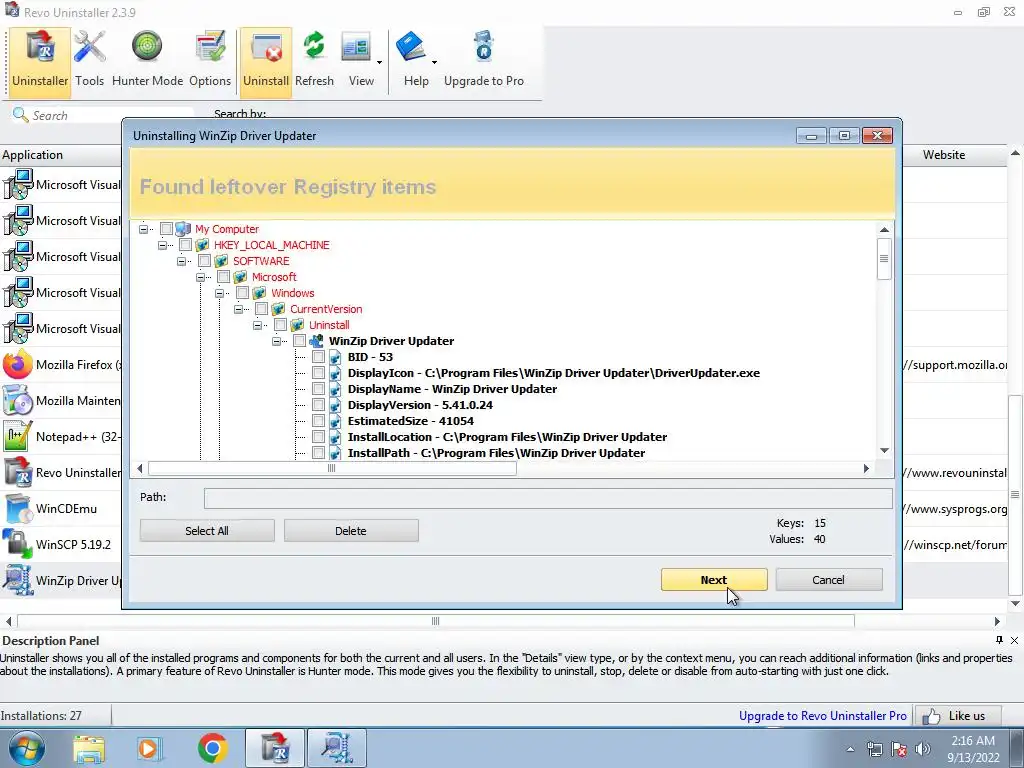Click the My Computer tree node icon
This screenshot has width=1024, height=768.
pos(183,229)
